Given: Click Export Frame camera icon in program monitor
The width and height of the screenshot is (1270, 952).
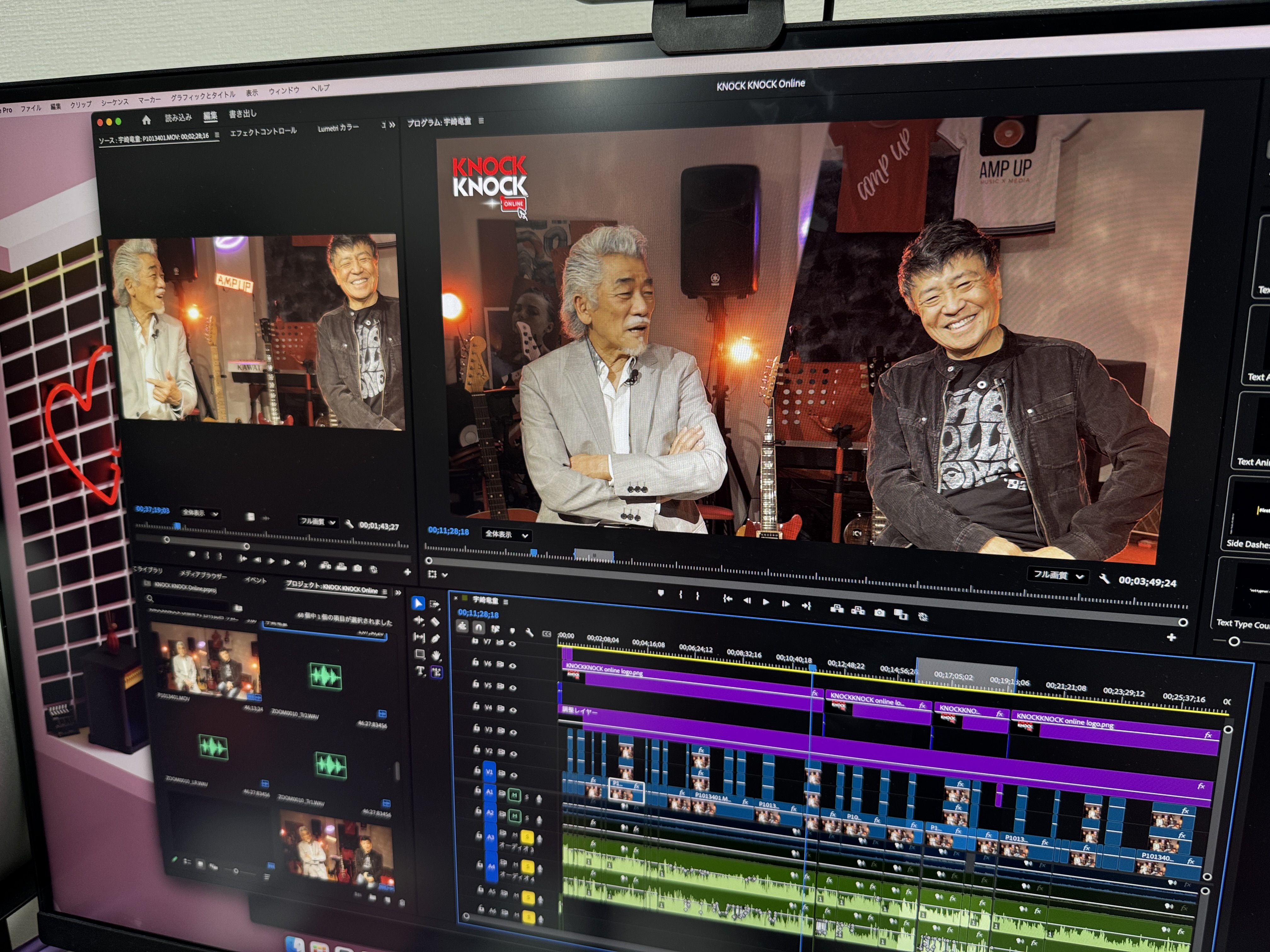Looking at the screenshot, I should click(x=879, y=612).
